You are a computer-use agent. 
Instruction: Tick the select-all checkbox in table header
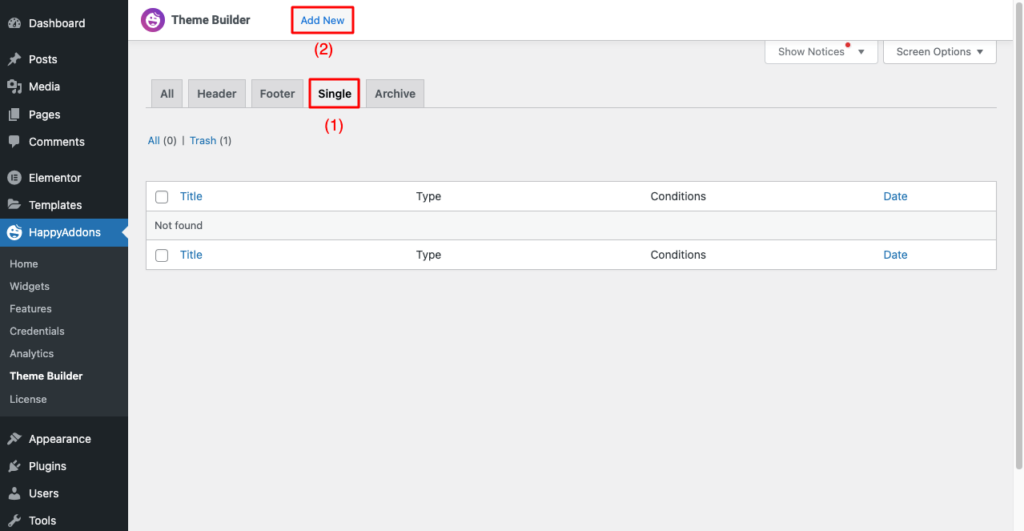click(161, 197)
